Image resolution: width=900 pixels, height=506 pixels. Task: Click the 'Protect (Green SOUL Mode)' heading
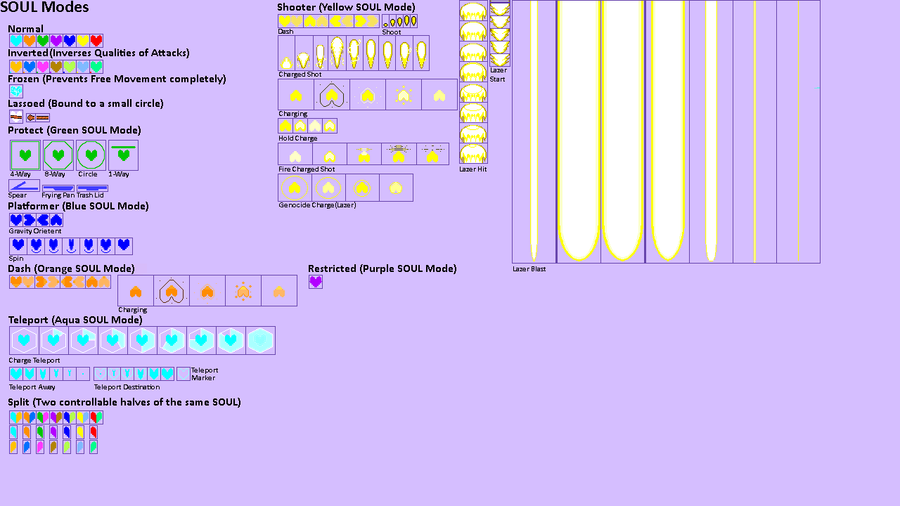(75, 130)
